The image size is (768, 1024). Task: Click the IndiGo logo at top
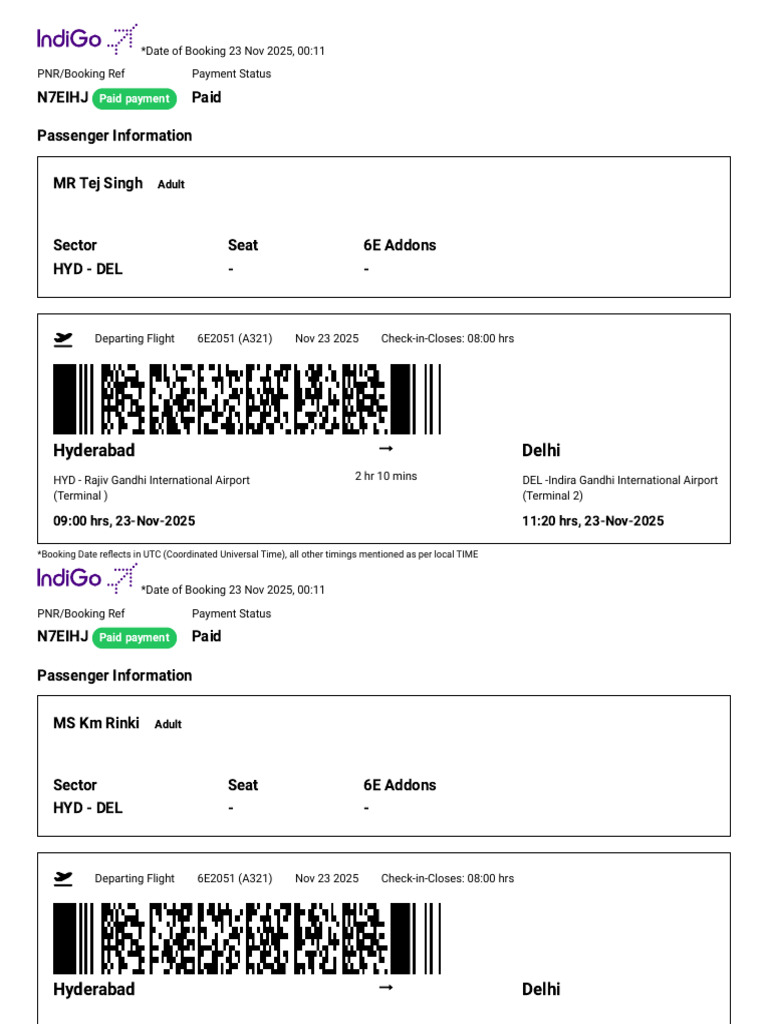pyautogui.click(x=87, y=39)
